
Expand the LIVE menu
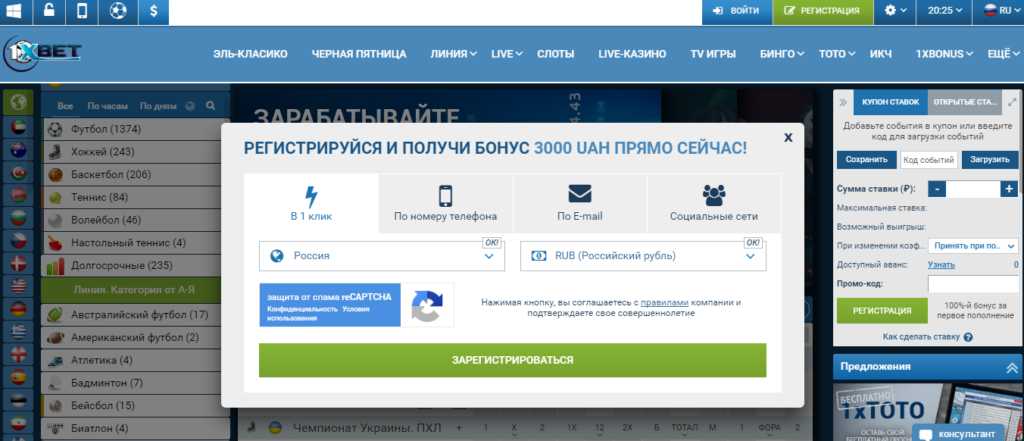507,54
